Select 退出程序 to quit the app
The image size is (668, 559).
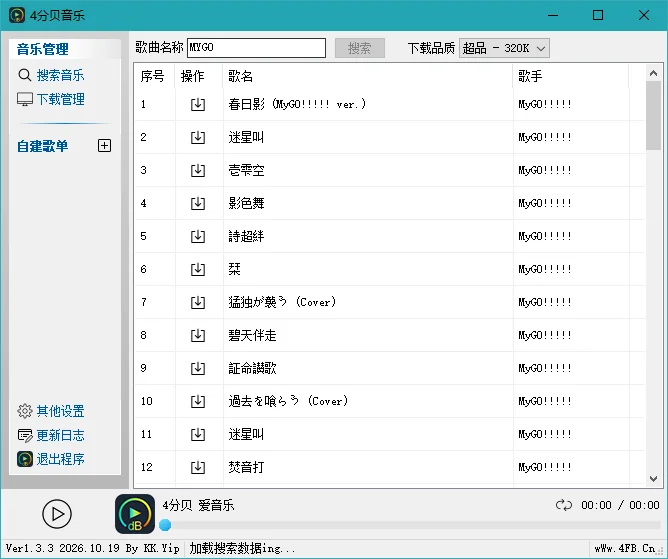(x=60, y=459)
